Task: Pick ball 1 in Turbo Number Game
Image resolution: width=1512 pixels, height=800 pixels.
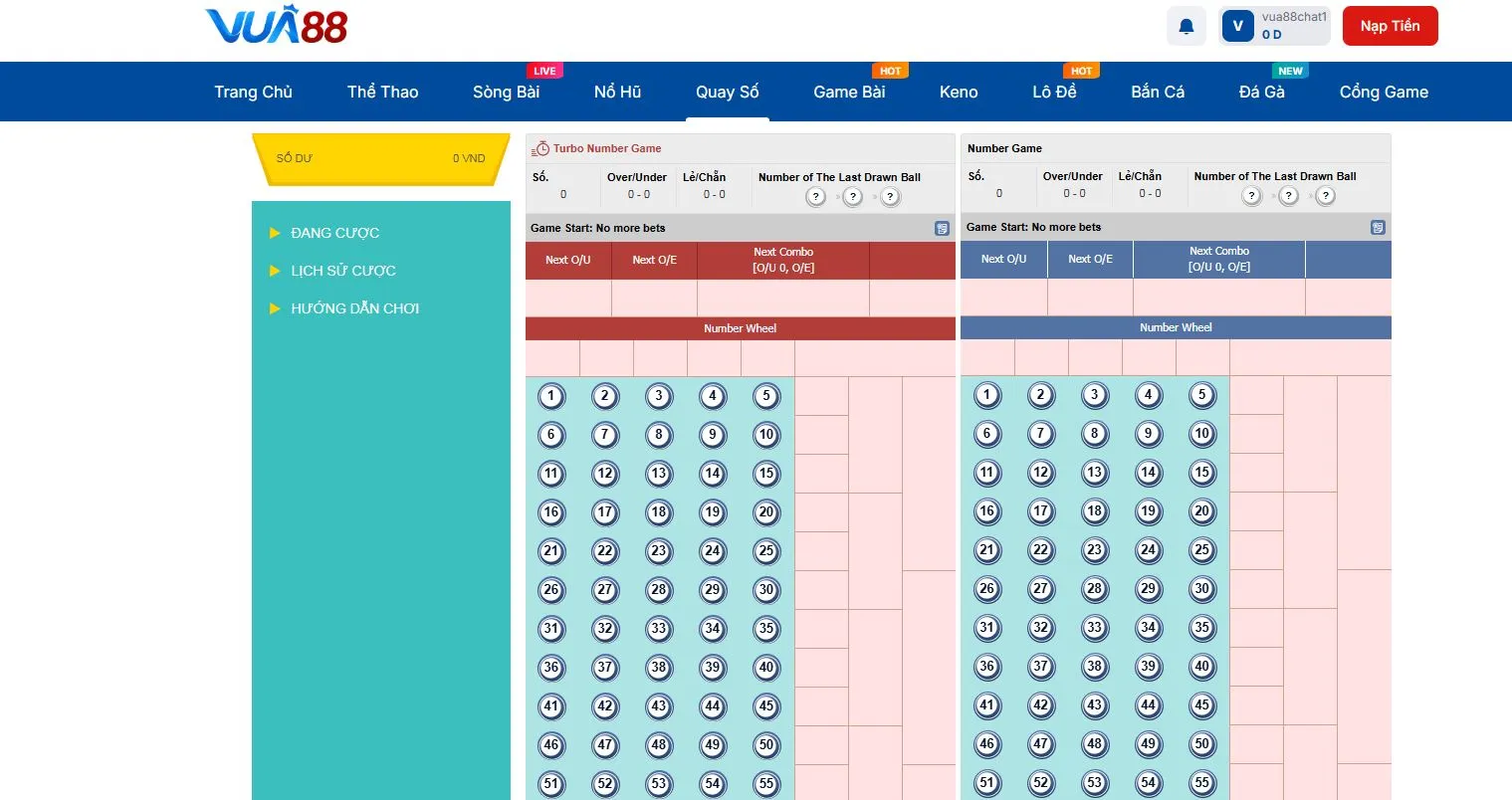Action: tap(551, 396)
